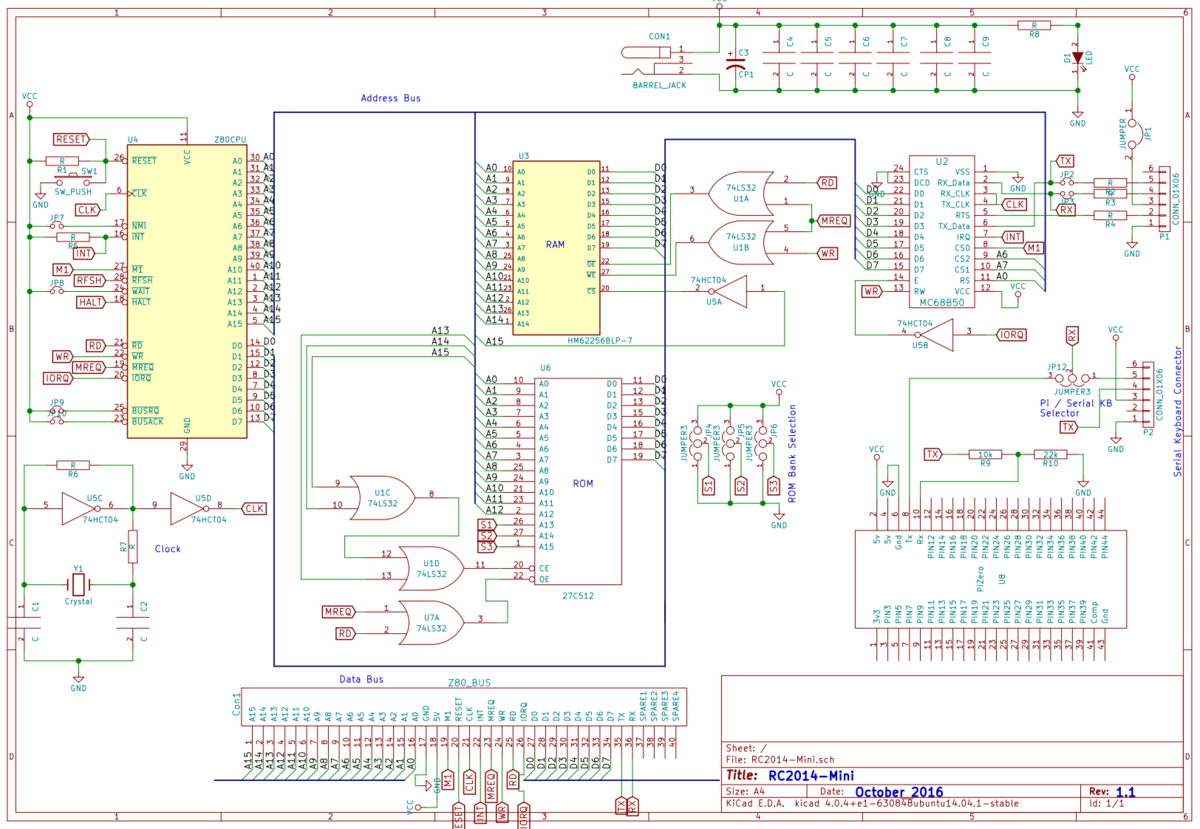Select the 10k resistor R9
Viewport: 1200px width, 829px height.
coord(986,454)
